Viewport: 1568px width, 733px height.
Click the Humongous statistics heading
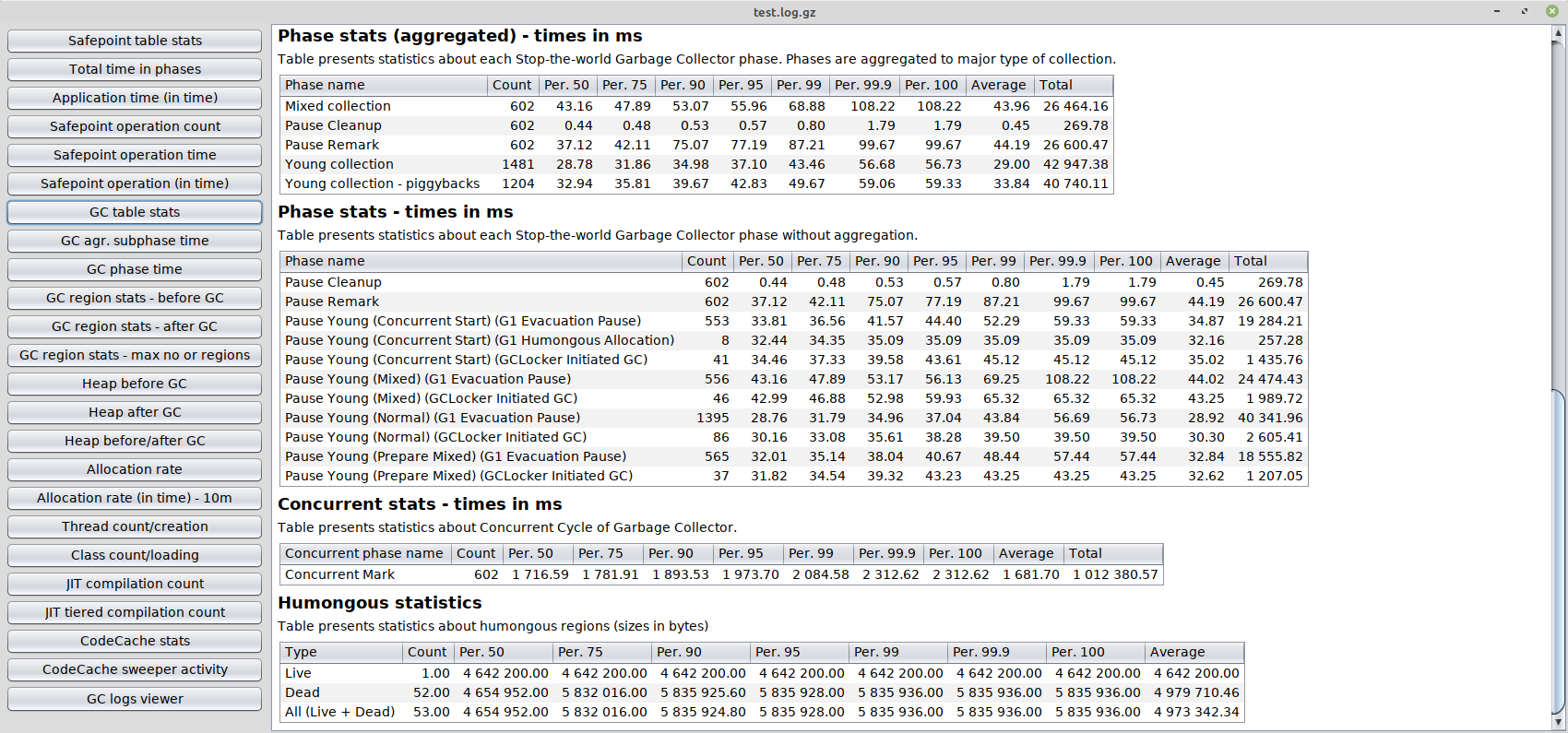pos(380,603)
